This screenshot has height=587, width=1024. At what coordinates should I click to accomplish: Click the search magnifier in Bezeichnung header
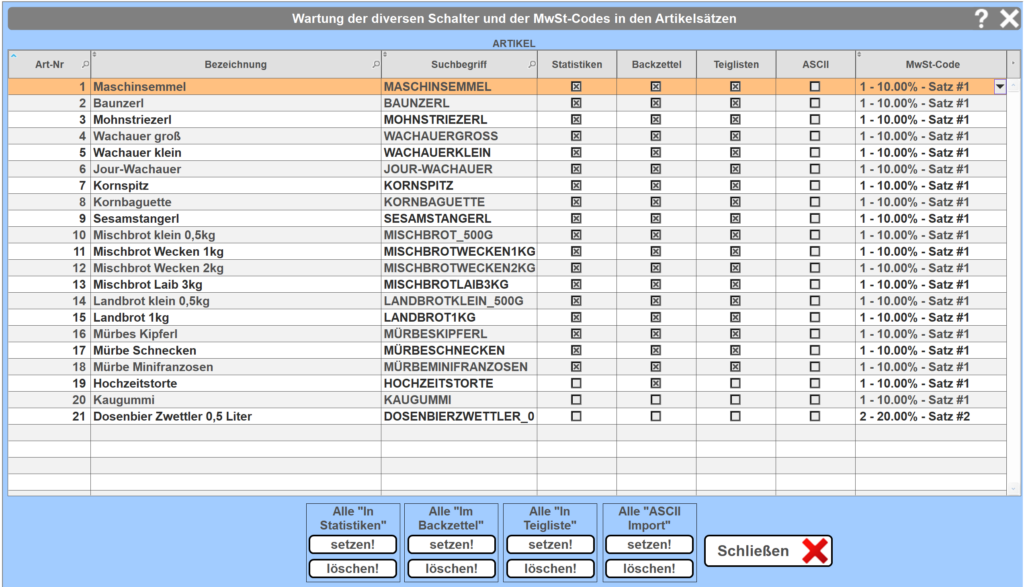pos(375,65)
